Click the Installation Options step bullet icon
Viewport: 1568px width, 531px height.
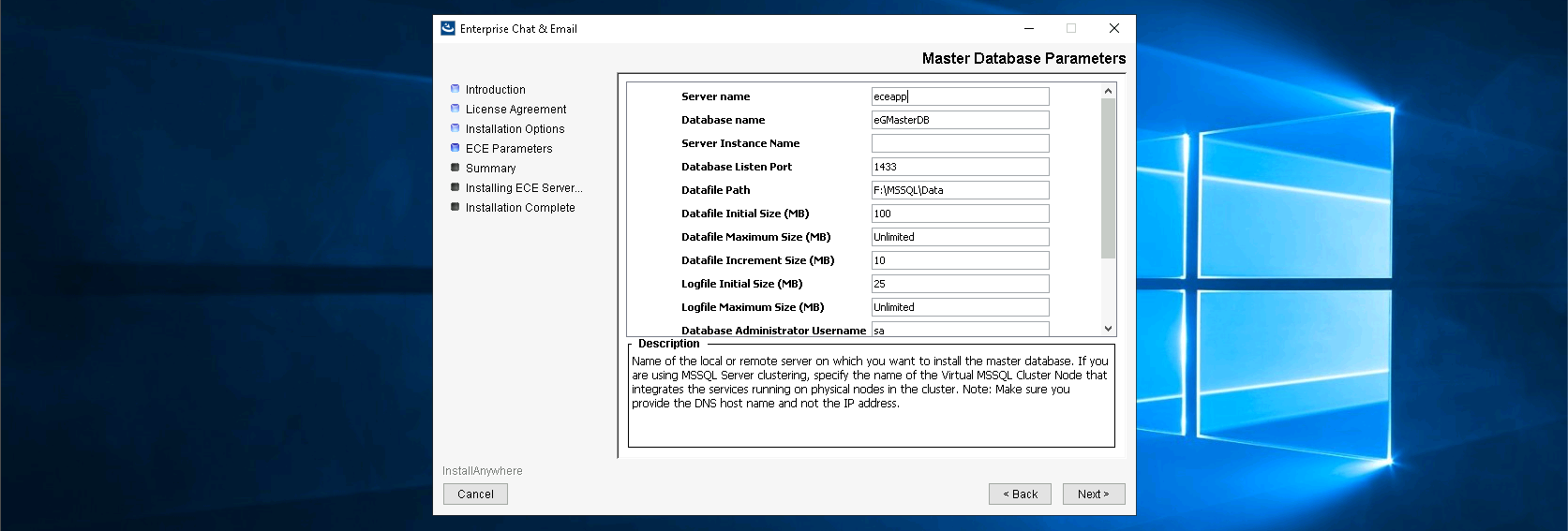[455, 128]
